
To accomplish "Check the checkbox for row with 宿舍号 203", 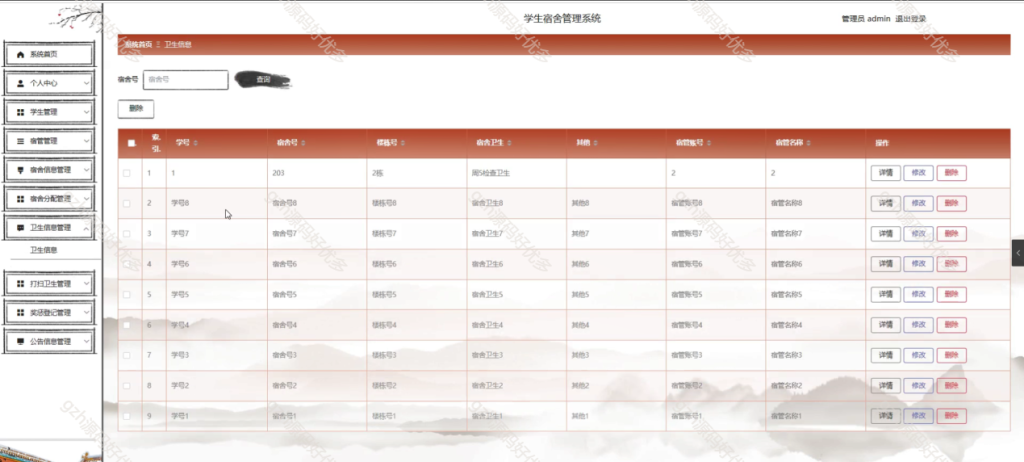I will coord(127,173).
